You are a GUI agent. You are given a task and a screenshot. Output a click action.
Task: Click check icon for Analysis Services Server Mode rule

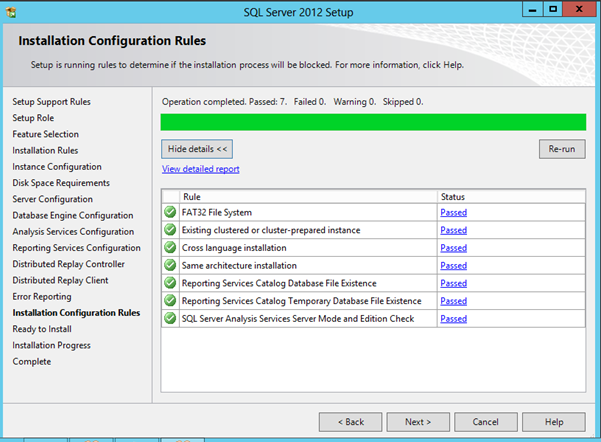(x=170, y=319)
